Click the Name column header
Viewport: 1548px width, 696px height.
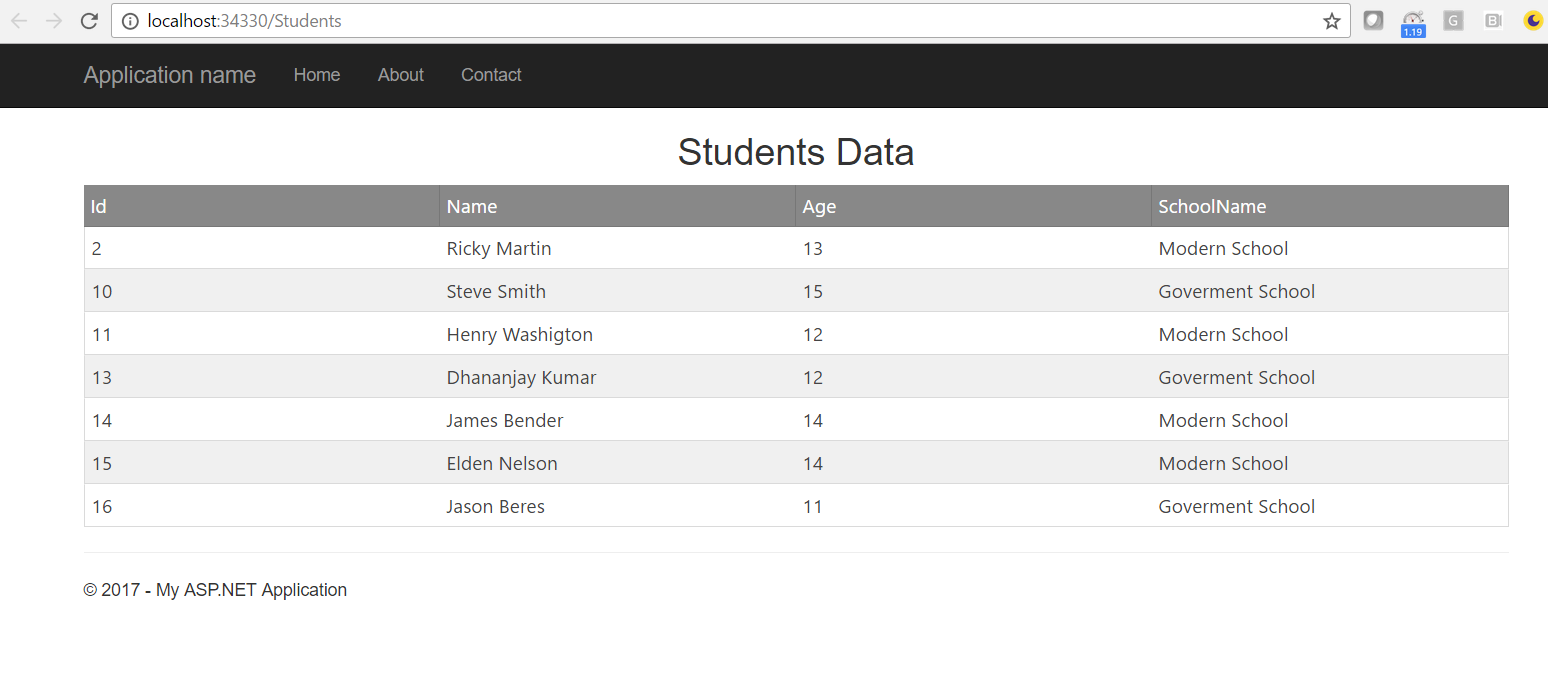[472, 207]
